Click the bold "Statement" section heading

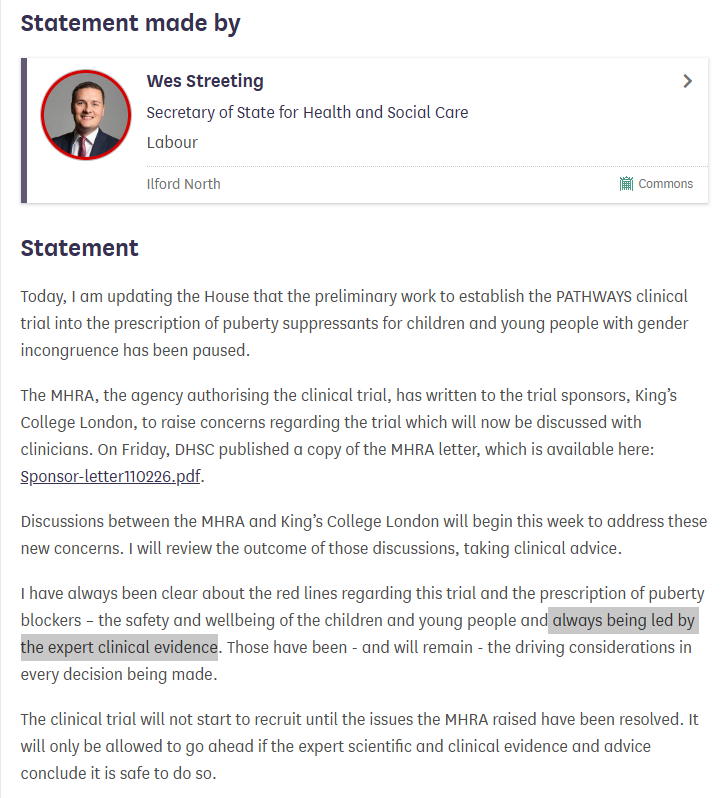79,248
